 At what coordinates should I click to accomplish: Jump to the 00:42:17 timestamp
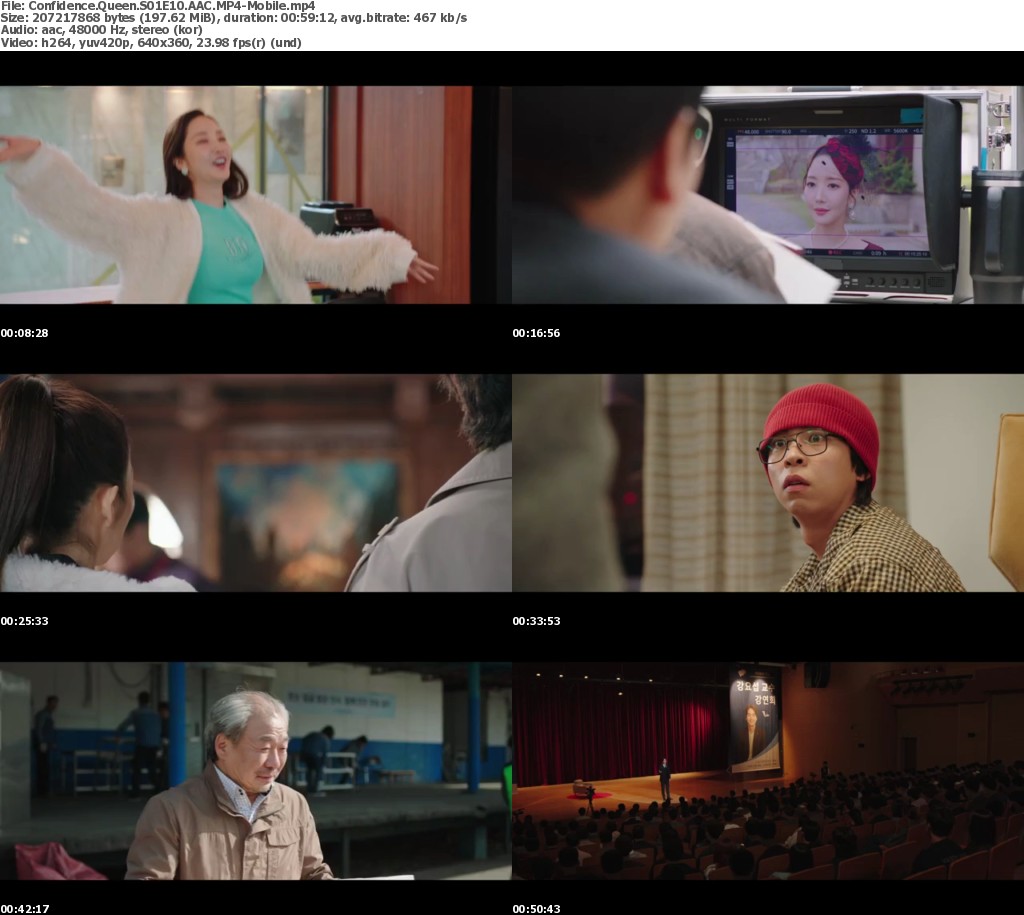point(24,909)
